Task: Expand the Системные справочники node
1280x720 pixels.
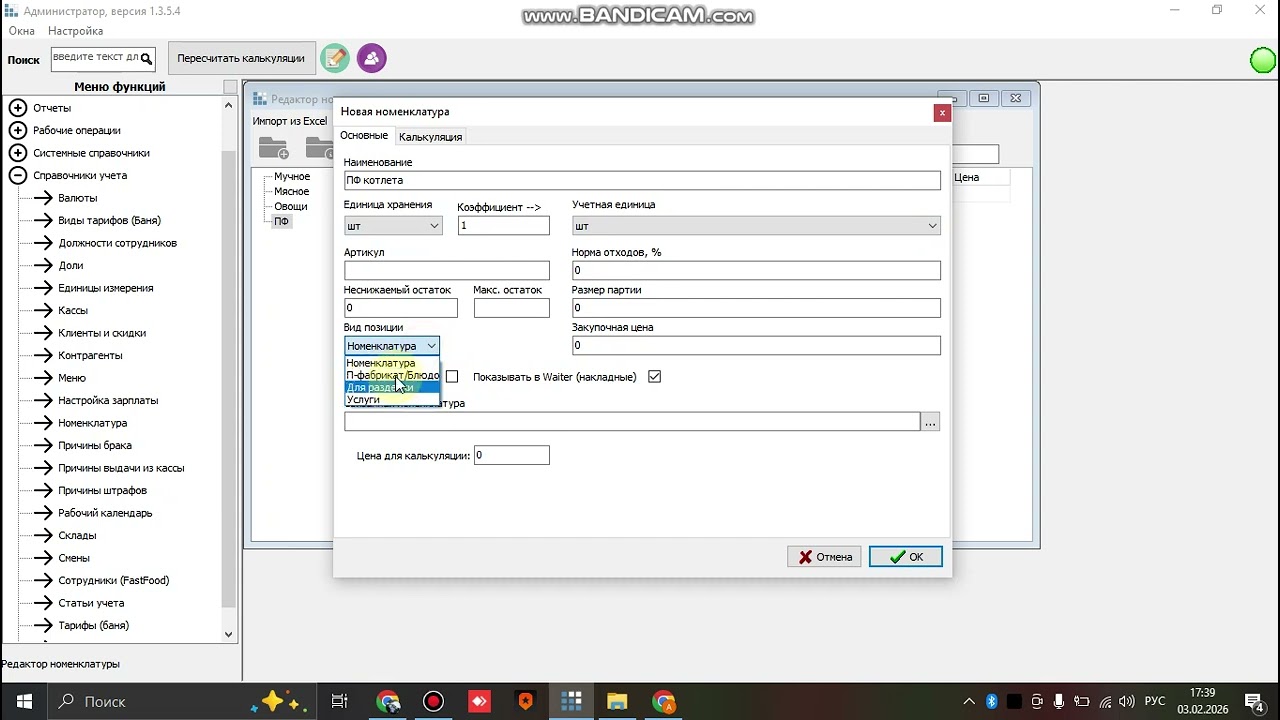Action: pos(17,153)
